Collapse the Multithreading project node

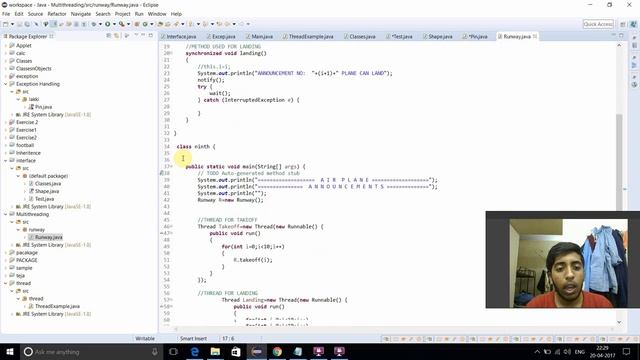pos(6,214)
